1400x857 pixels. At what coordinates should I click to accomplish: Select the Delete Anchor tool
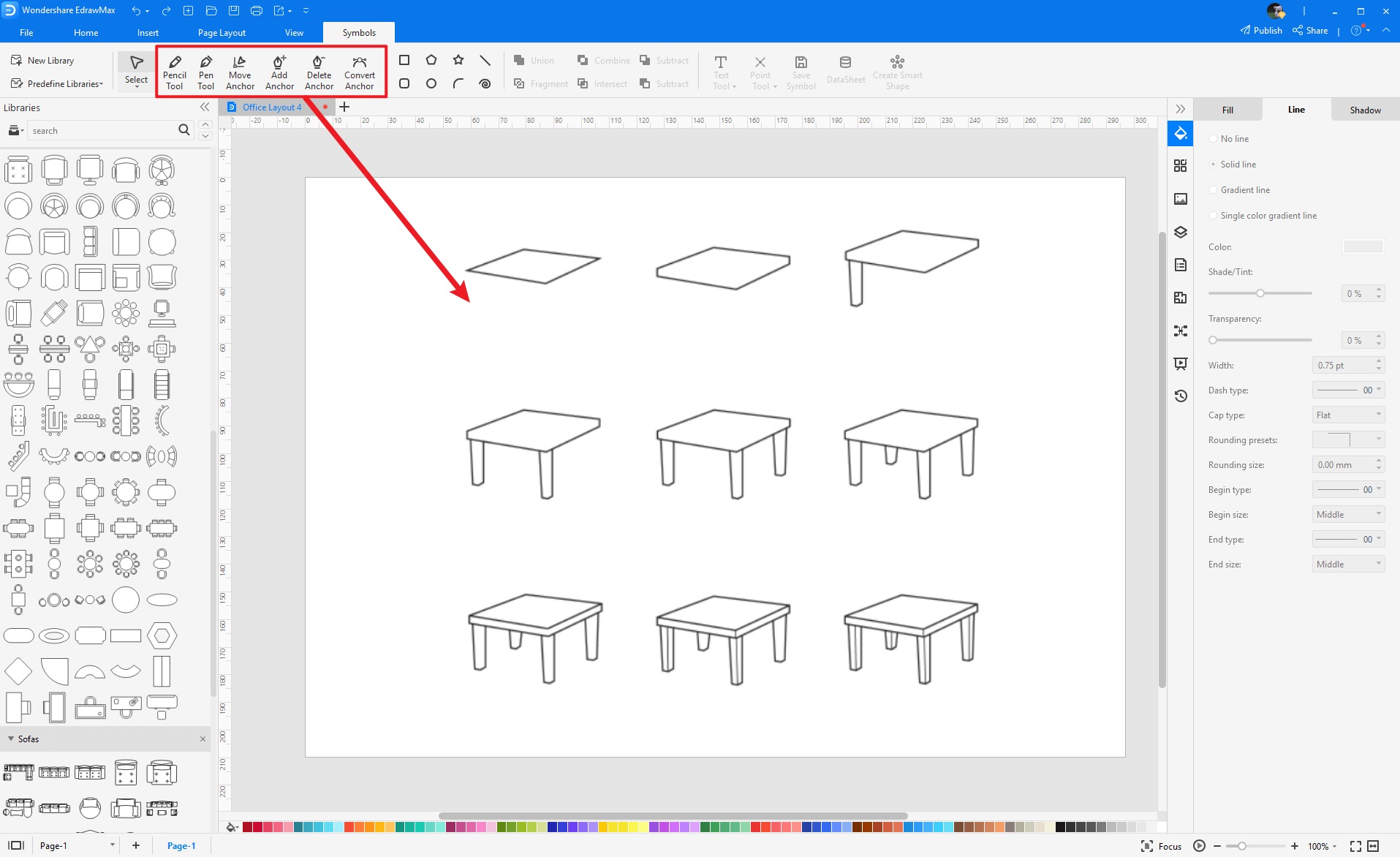[x=319, y=71]
